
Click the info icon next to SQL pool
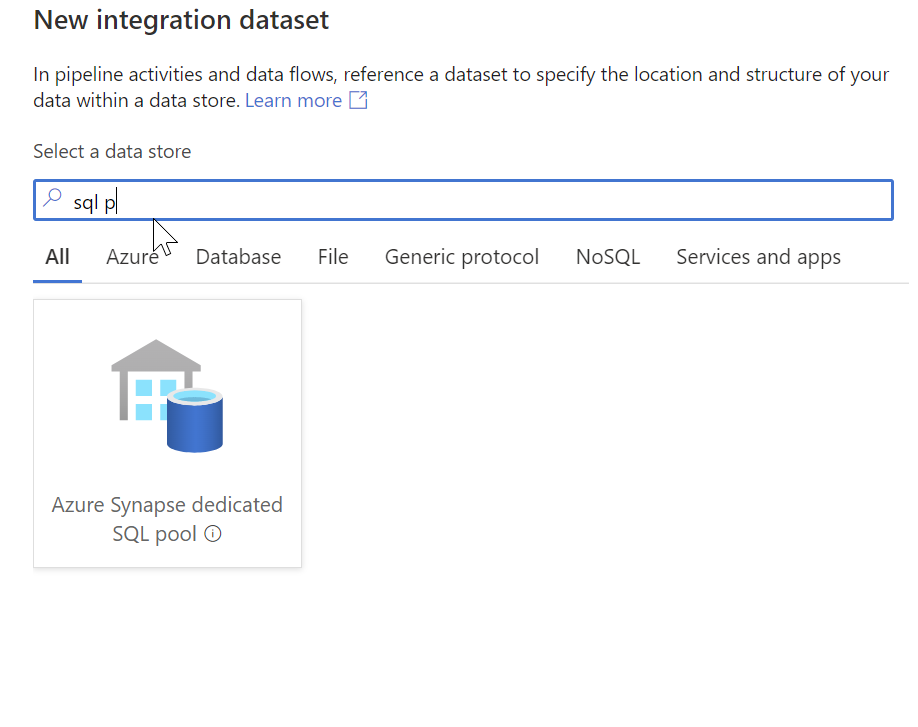tap(213, 534)
